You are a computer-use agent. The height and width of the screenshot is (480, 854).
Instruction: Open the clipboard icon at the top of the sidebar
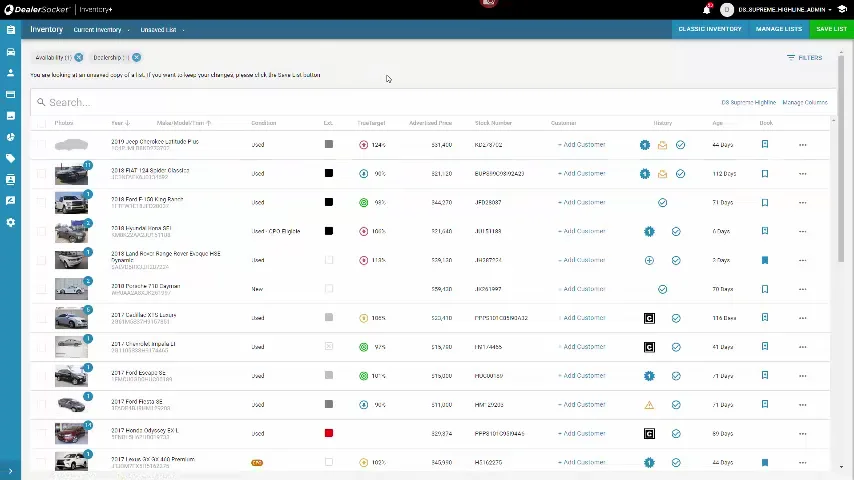[10, 30]
